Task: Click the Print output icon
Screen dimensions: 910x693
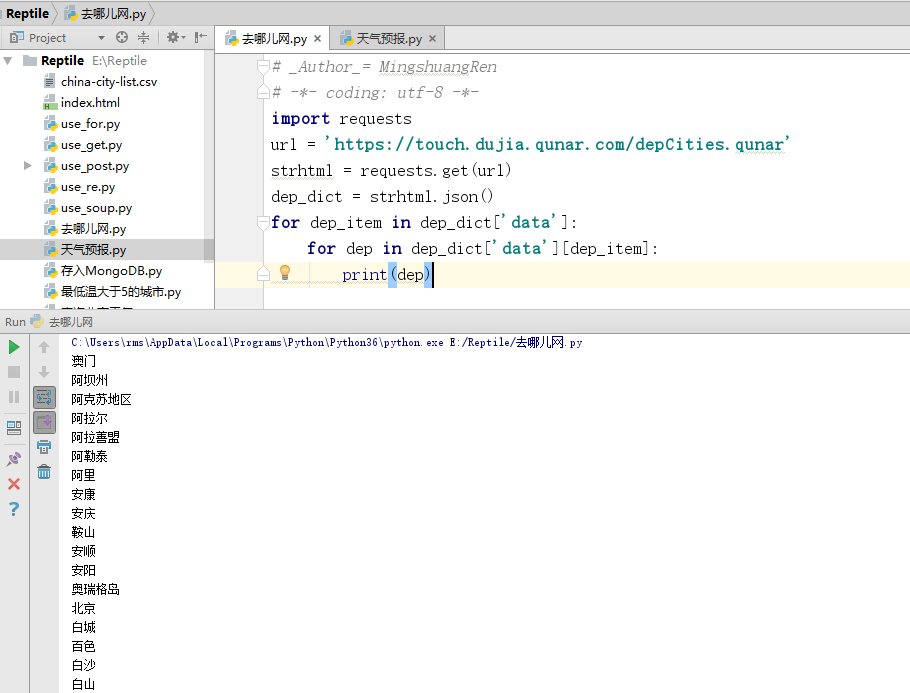Action: pos(44,447)
